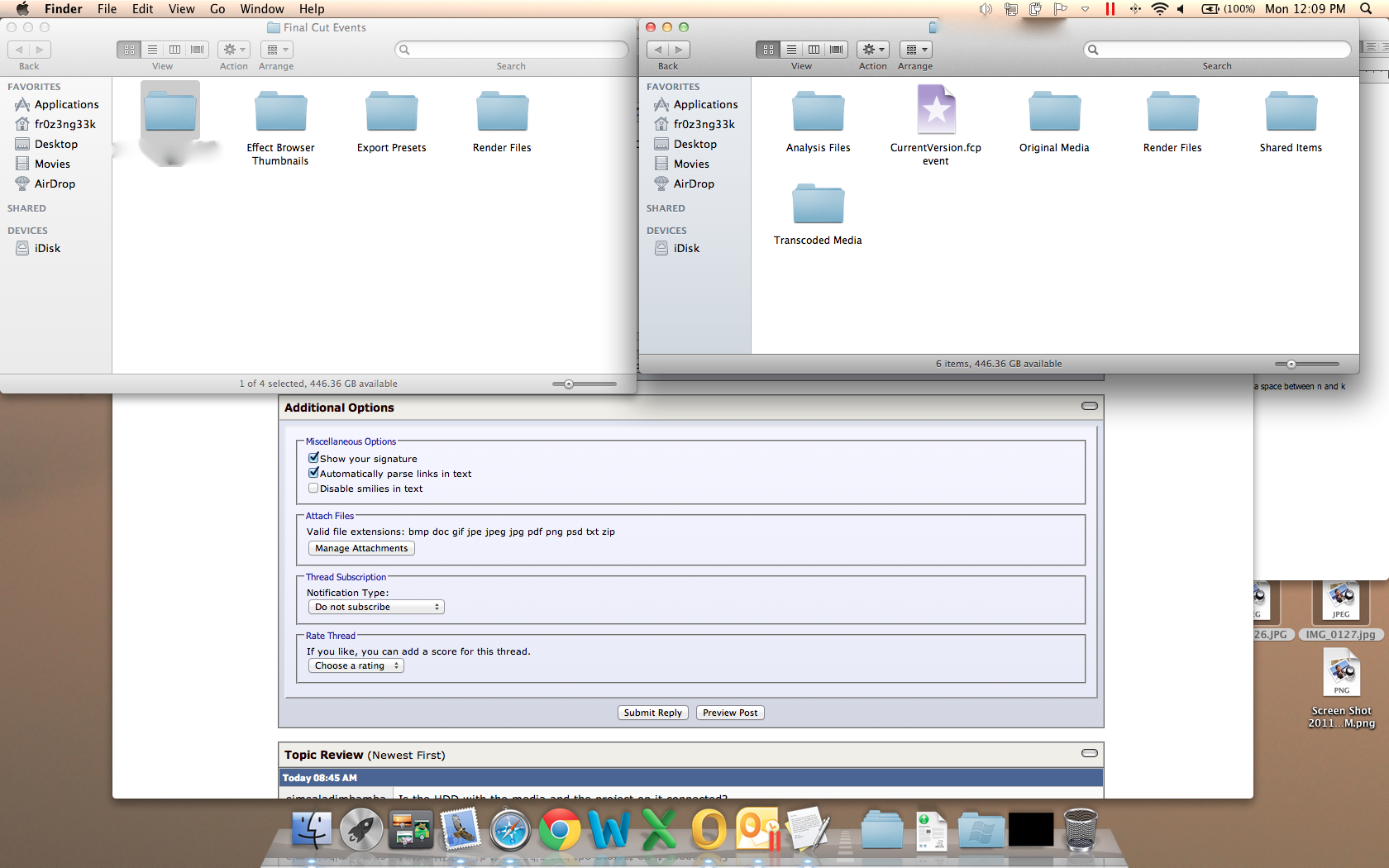Open the Window menu
The image size is (1389, 868).
pyautogui.click(x=262, y=9)
